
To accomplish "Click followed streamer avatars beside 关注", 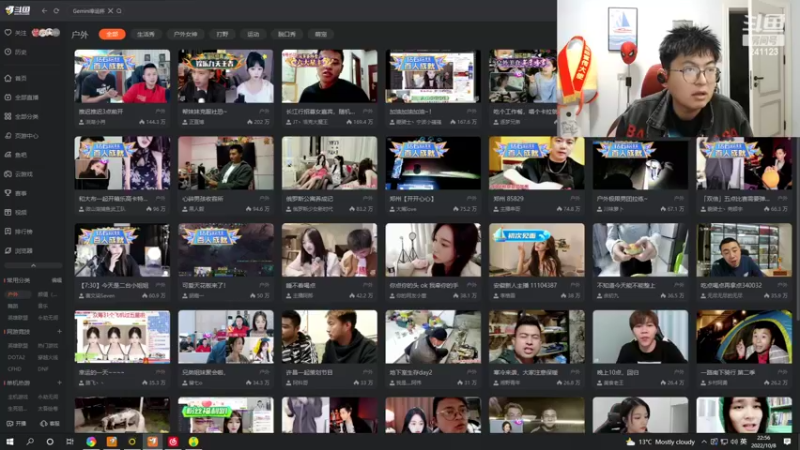I will pyautogui.click(x=45, y=33).
